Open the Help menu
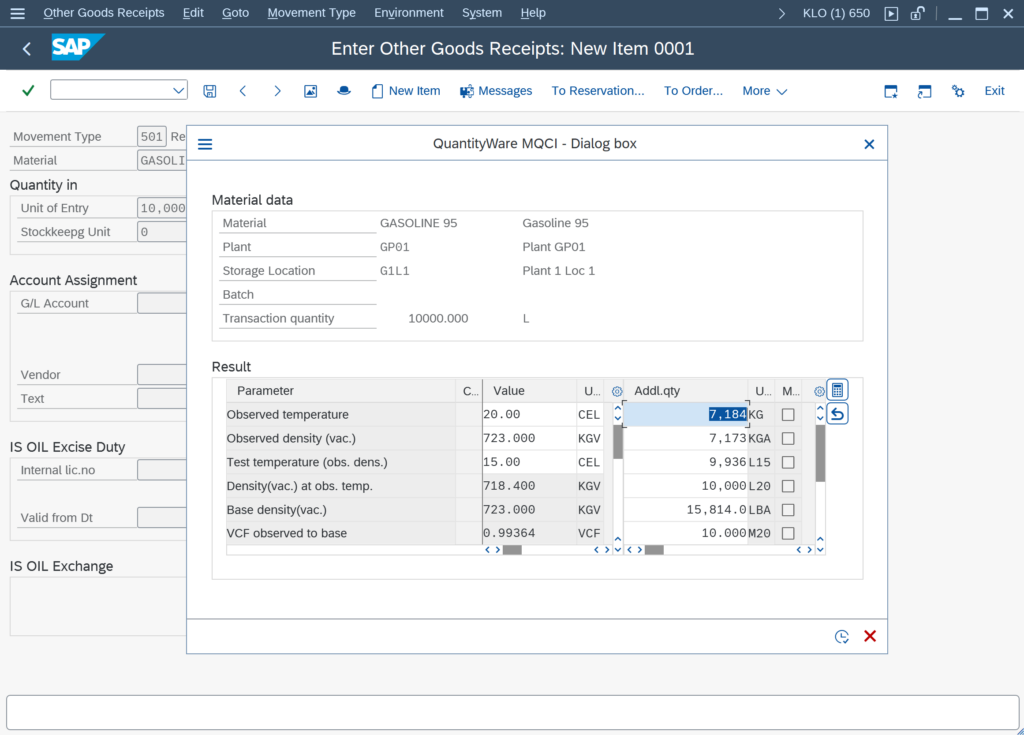This screenshot has width=1024, height=735. 533,13
